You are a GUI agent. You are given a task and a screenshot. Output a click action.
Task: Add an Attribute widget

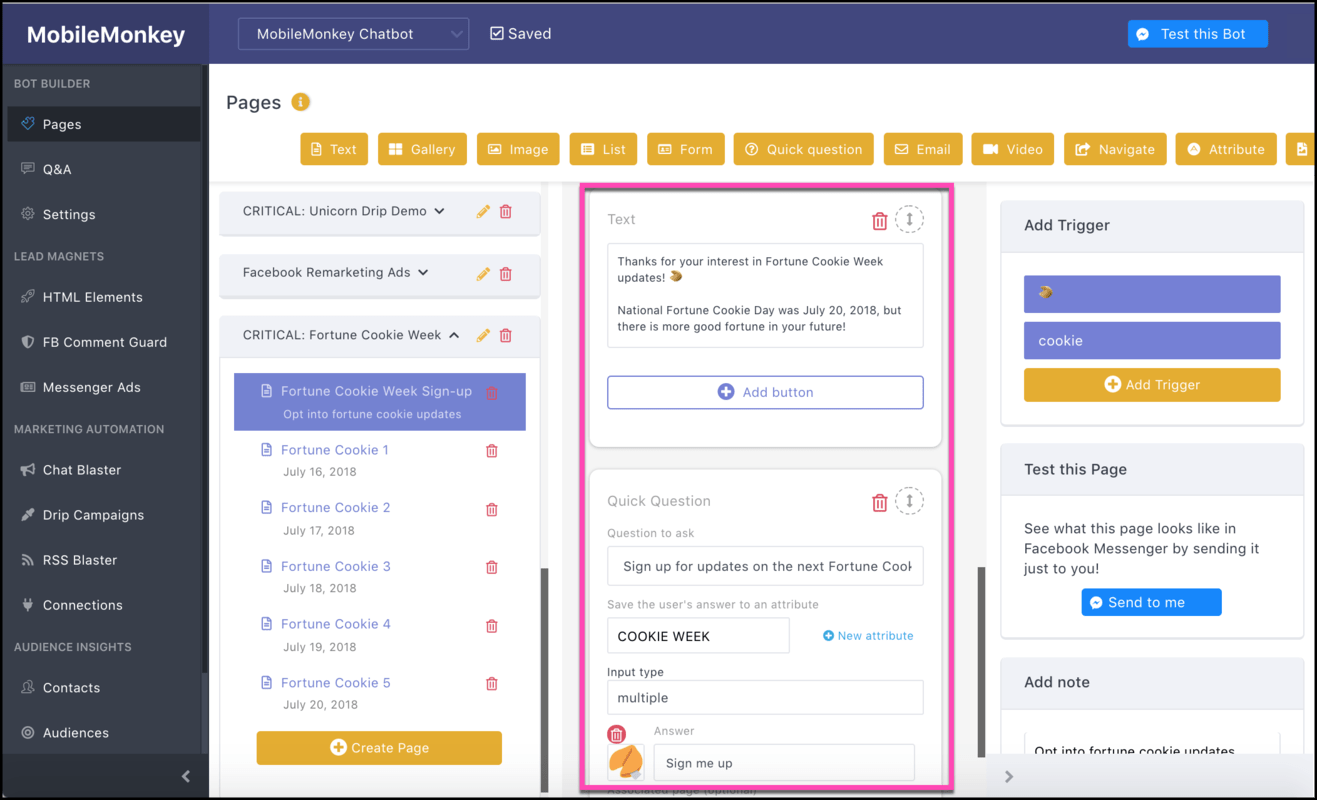tap(1227, 149)
